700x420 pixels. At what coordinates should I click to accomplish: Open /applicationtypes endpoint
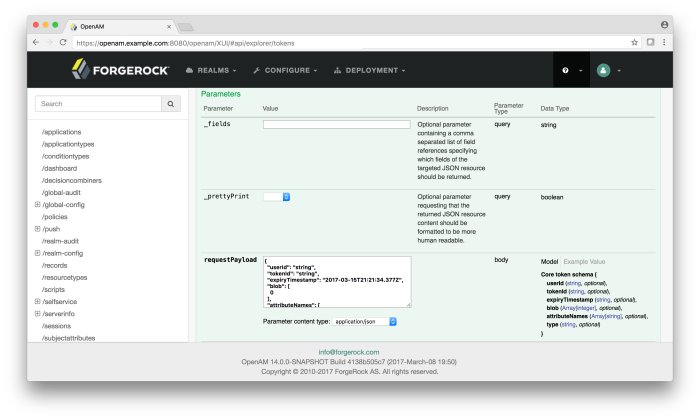[x=68, y=144]
